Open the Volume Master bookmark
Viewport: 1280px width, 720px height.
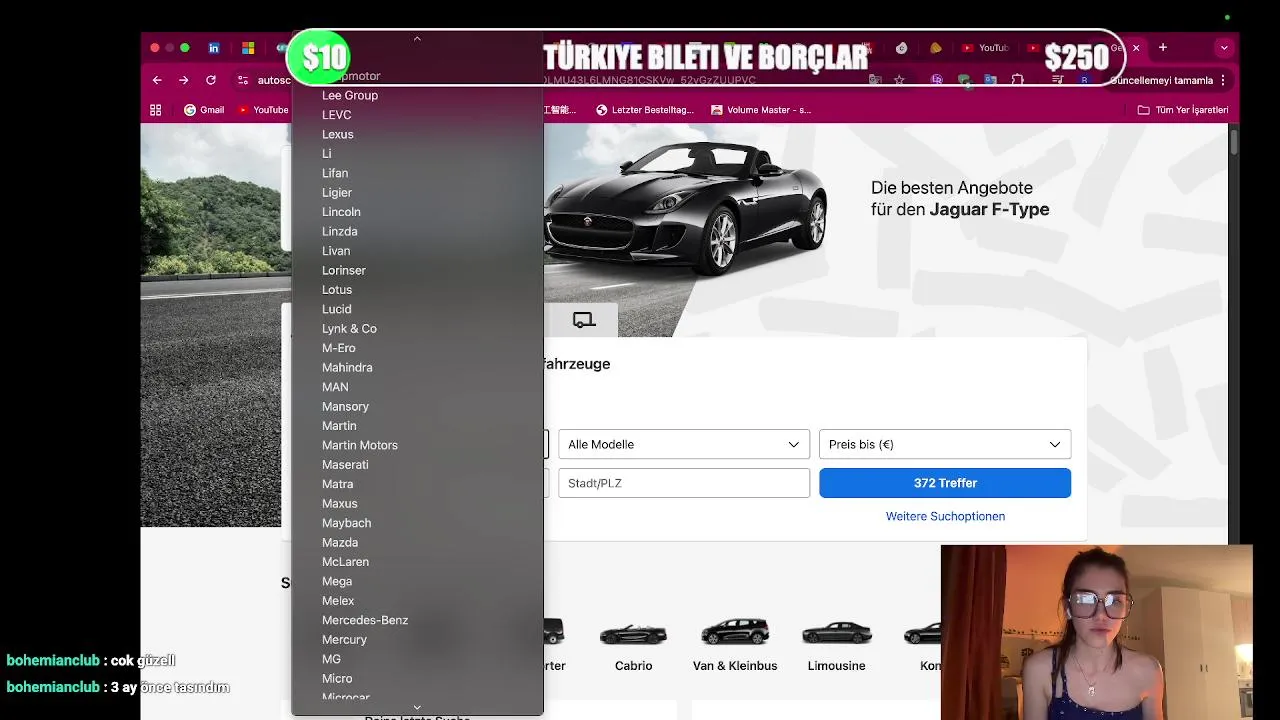point(761,110)
